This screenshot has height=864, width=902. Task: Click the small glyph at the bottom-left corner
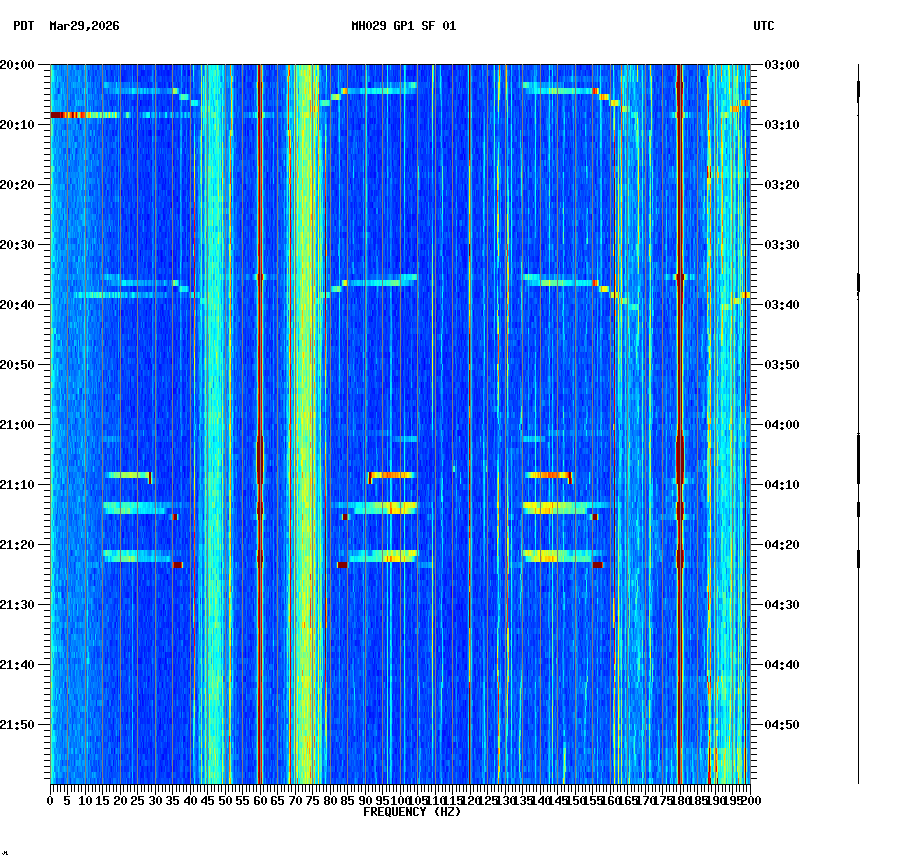click(x=7, y=855)
